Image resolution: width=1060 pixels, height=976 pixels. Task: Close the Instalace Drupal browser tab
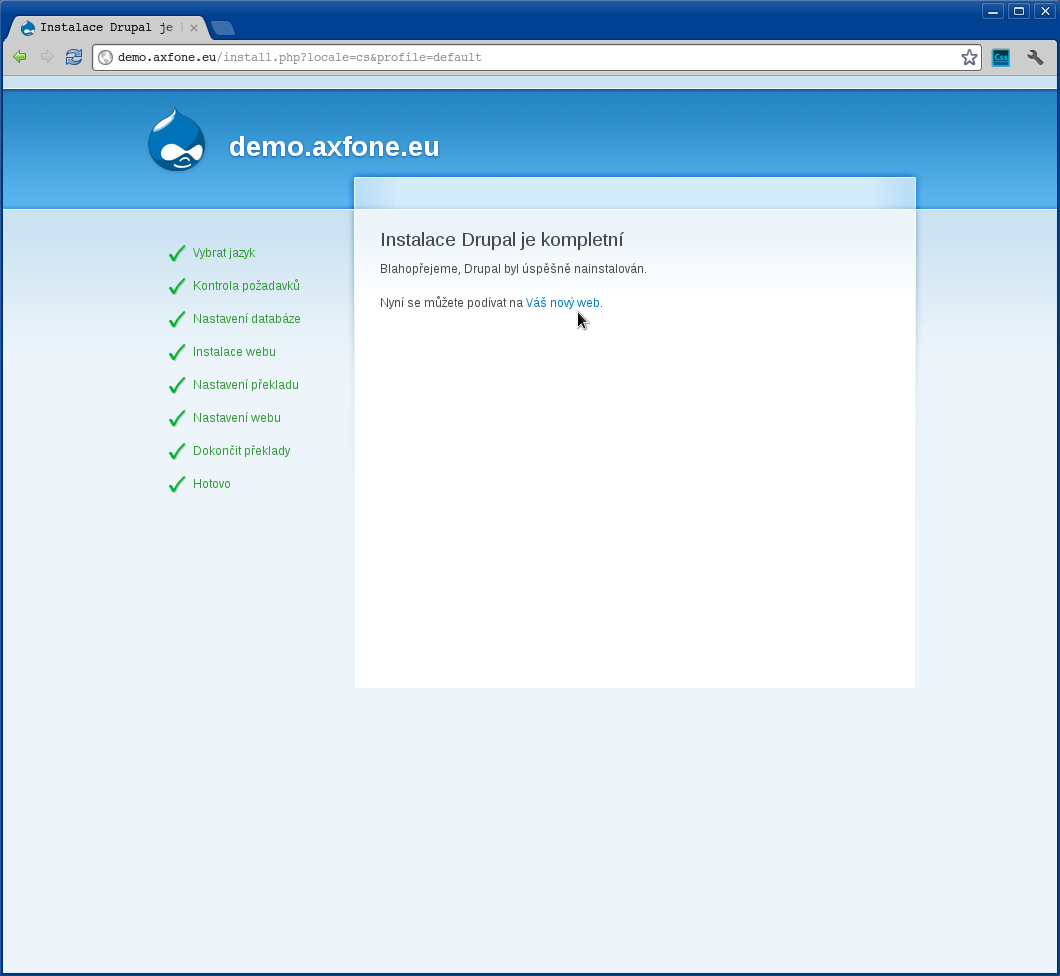(194, 28)
